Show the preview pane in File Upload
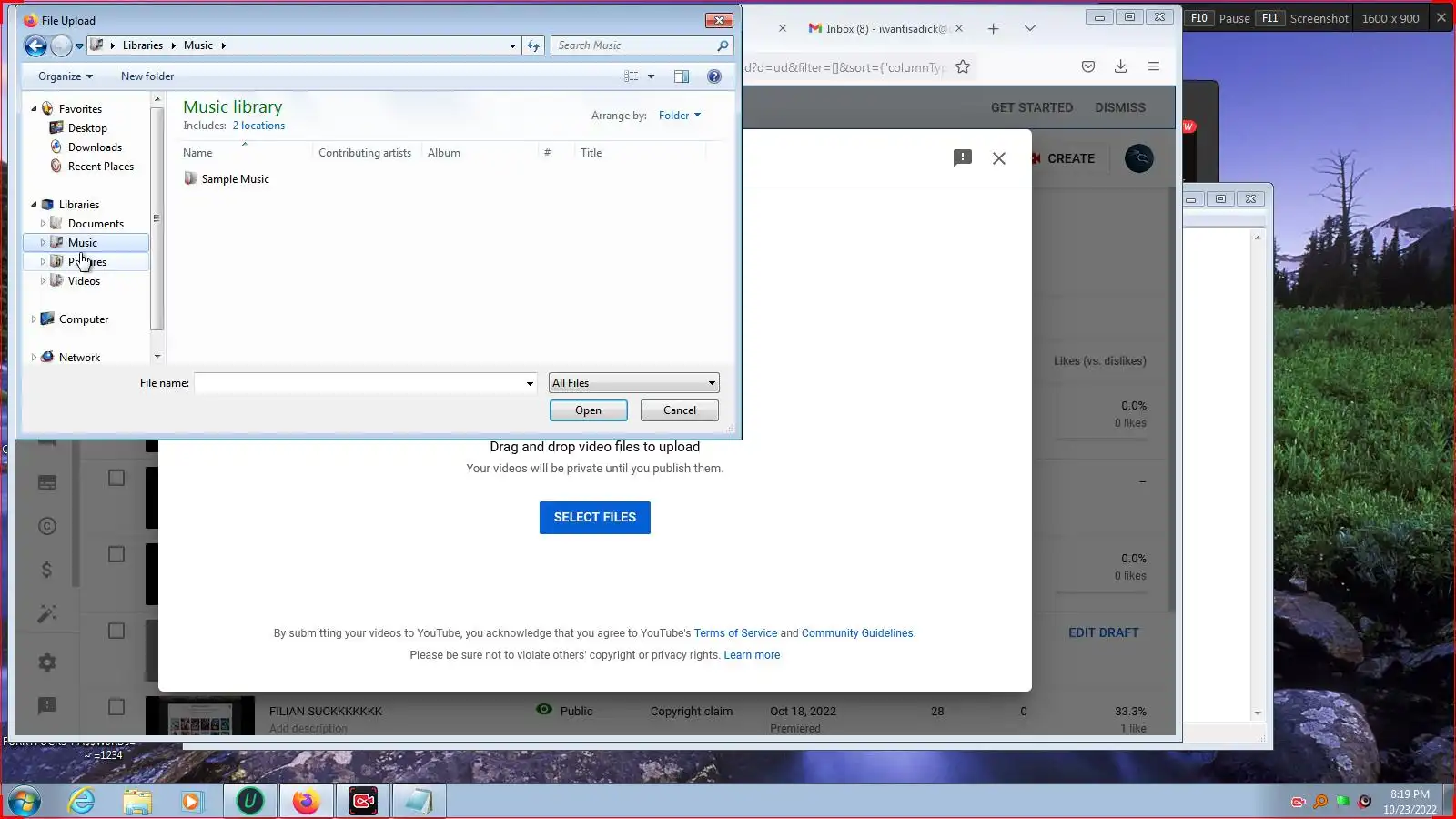This screenshot has height=819, width=1456. point(682,76)
